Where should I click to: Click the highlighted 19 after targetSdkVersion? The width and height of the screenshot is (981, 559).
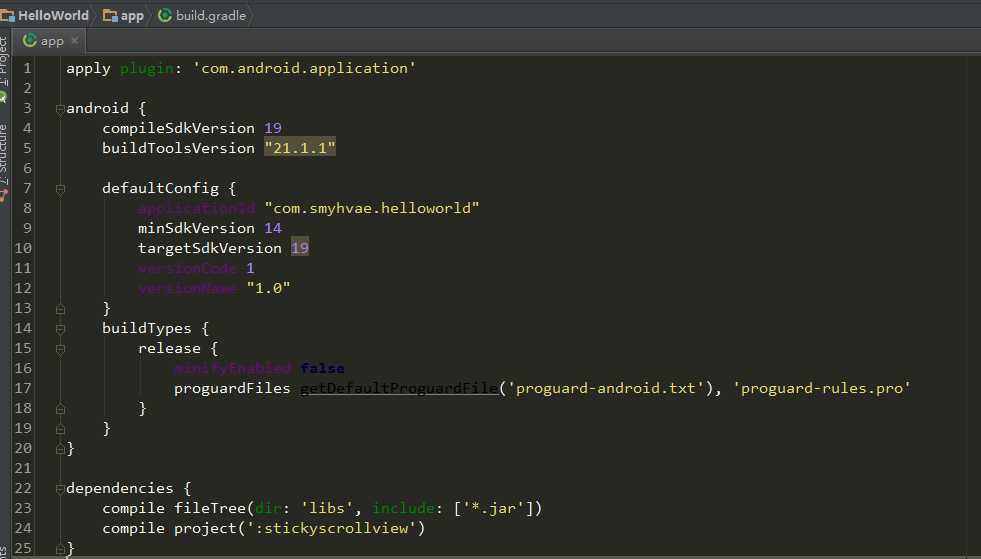click(x=300, y=248)
